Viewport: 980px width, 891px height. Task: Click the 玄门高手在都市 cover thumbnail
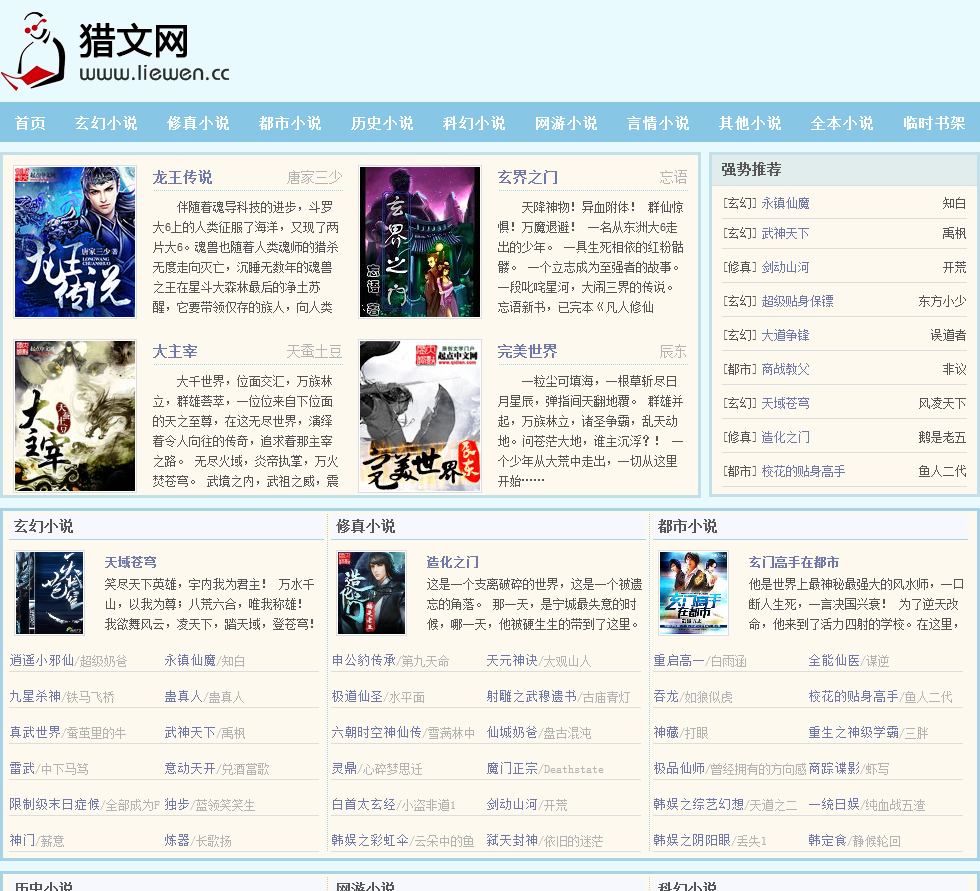click(x=694, y=593)
